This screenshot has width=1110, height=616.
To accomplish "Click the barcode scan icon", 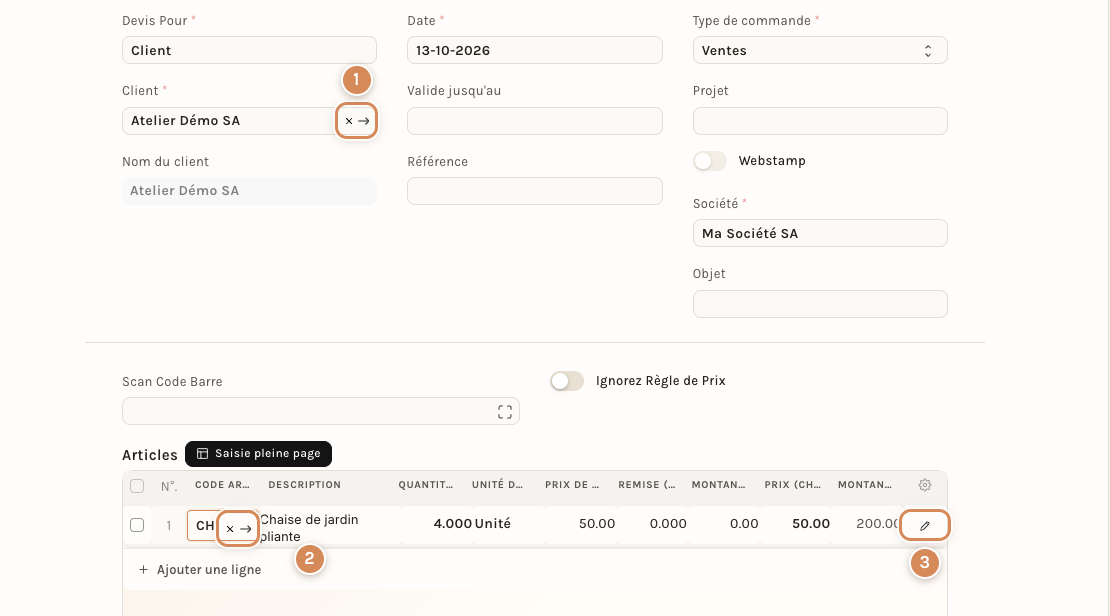I will tap(505, 412).
